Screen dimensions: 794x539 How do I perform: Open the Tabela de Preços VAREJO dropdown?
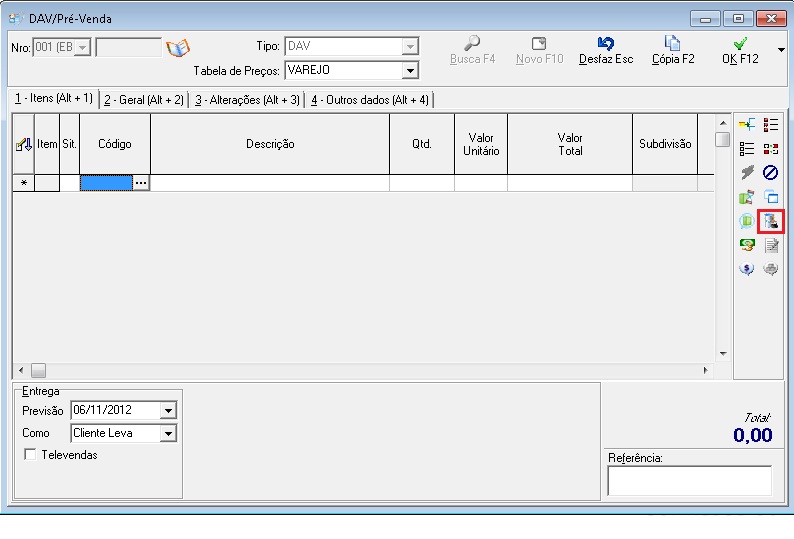pyautogui.click(x=410, y=70)
